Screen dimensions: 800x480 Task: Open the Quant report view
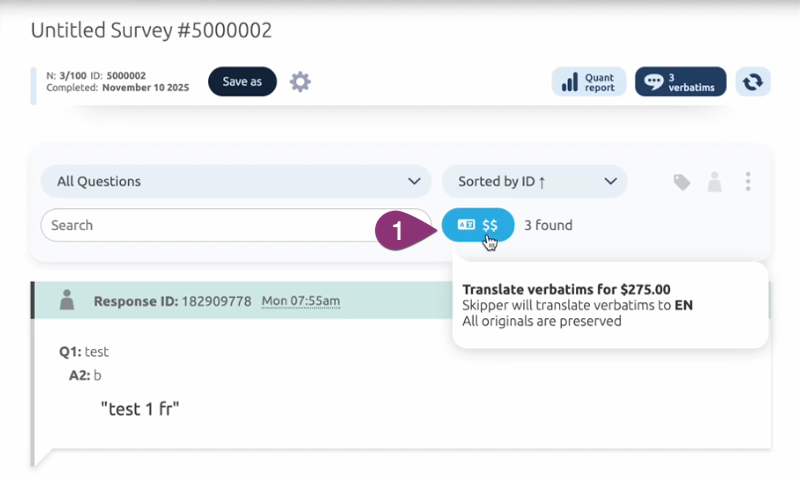(x=589, y=82)
